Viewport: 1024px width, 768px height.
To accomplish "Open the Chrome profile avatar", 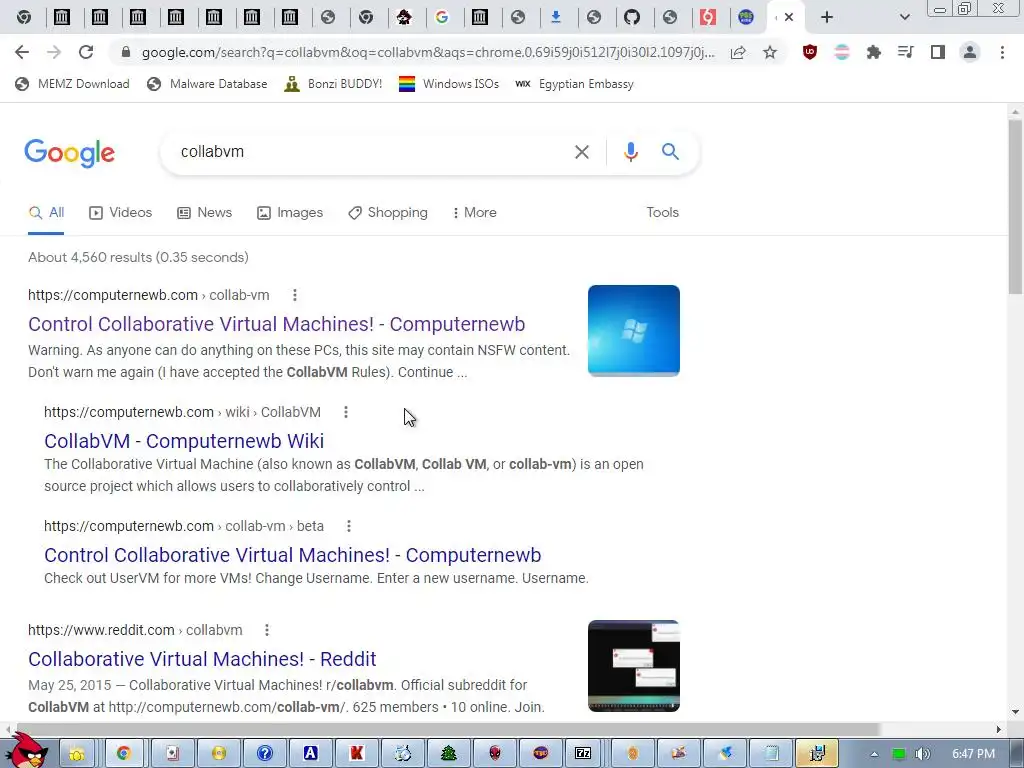I will 970,52.
